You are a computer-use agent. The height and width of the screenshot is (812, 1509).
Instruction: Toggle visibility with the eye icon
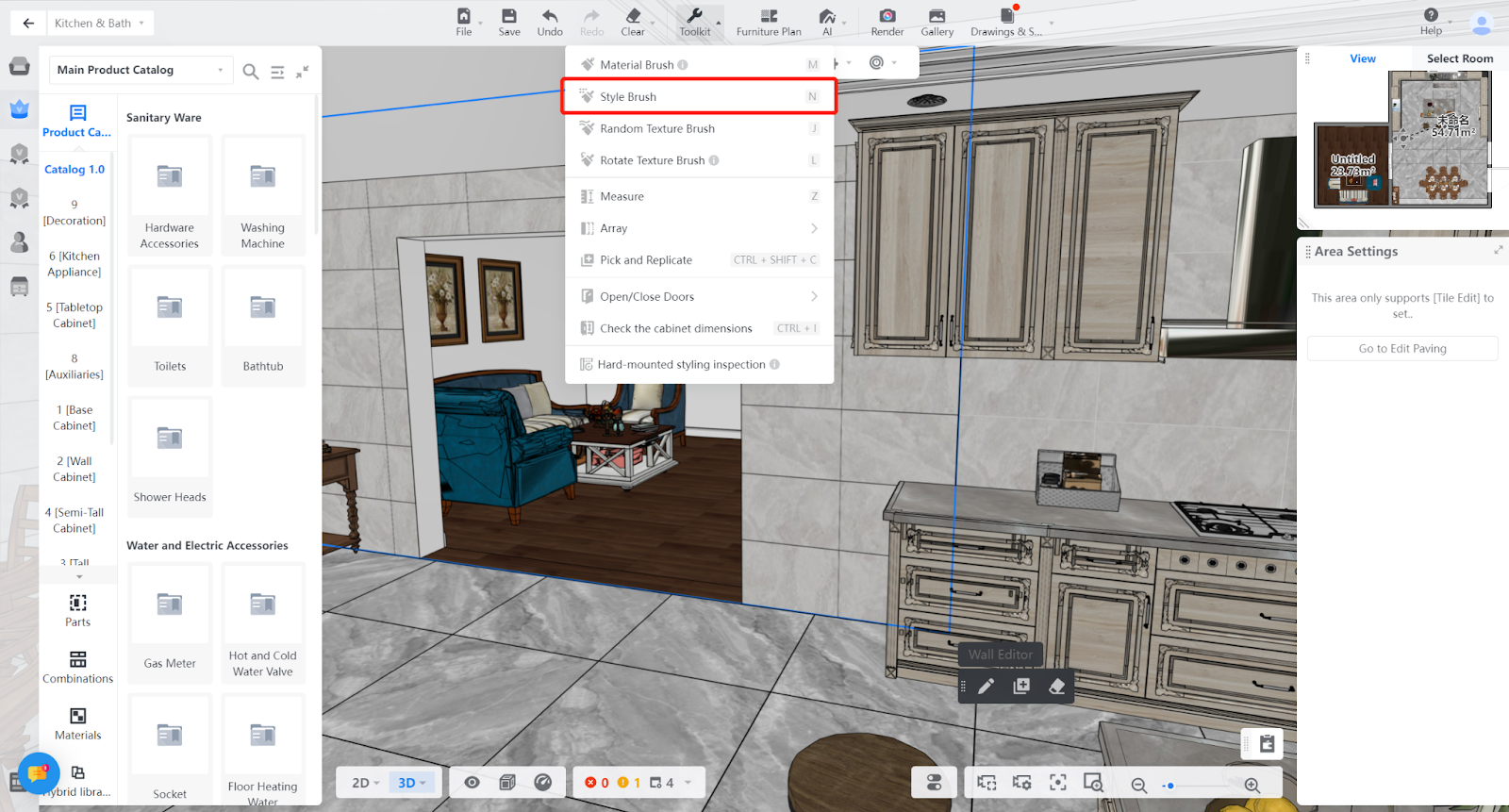coord(472,783)
